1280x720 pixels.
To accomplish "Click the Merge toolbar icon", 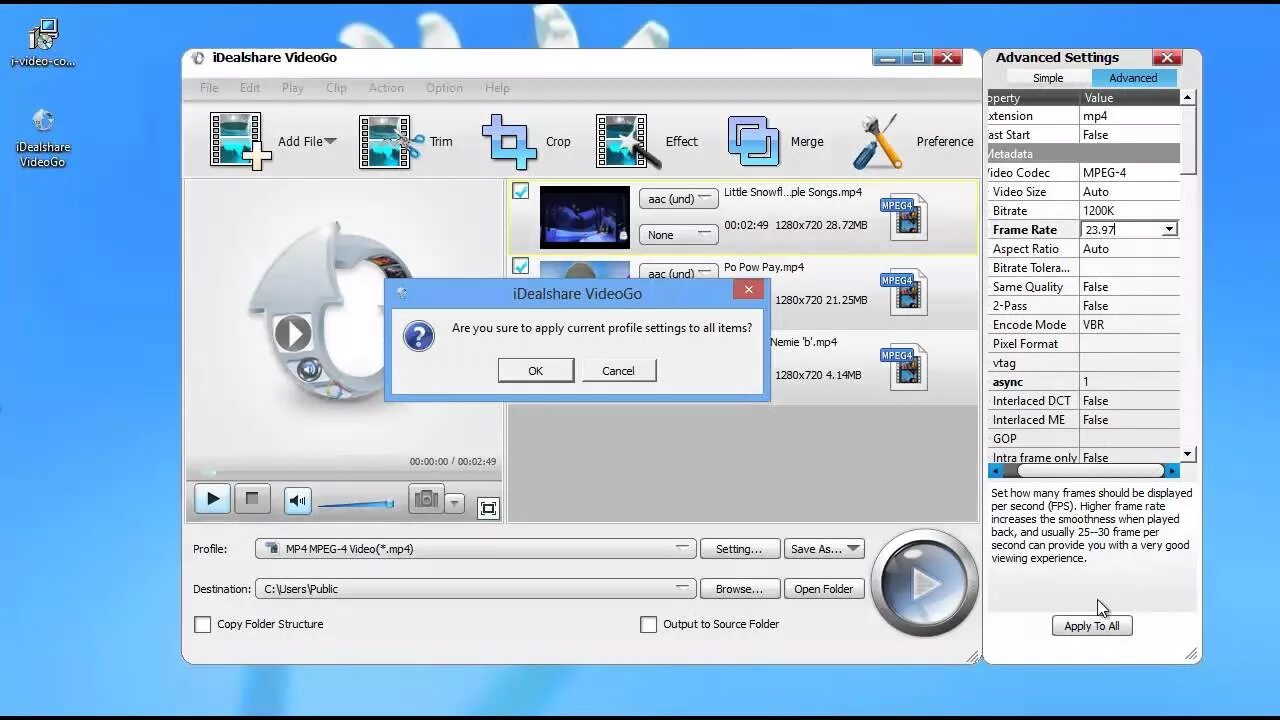I will click(753, 141).
